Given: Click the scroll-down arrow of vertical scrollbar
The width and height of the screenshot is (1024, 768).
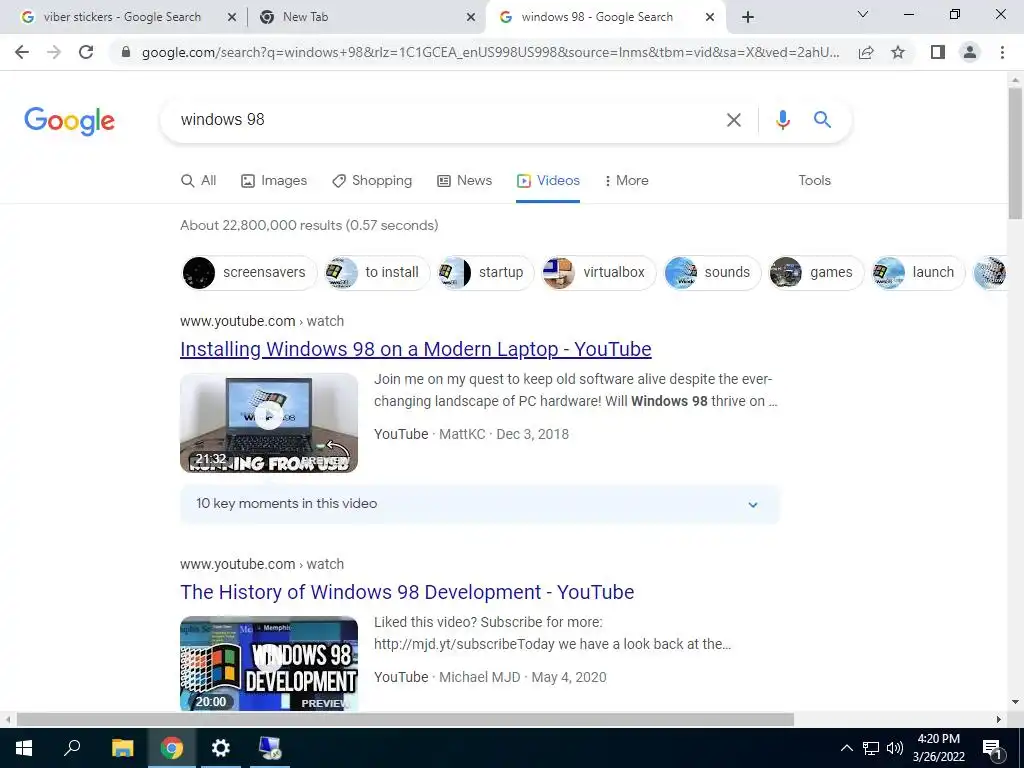Looking at the screenshot, I should click(x=1015, y=703).
